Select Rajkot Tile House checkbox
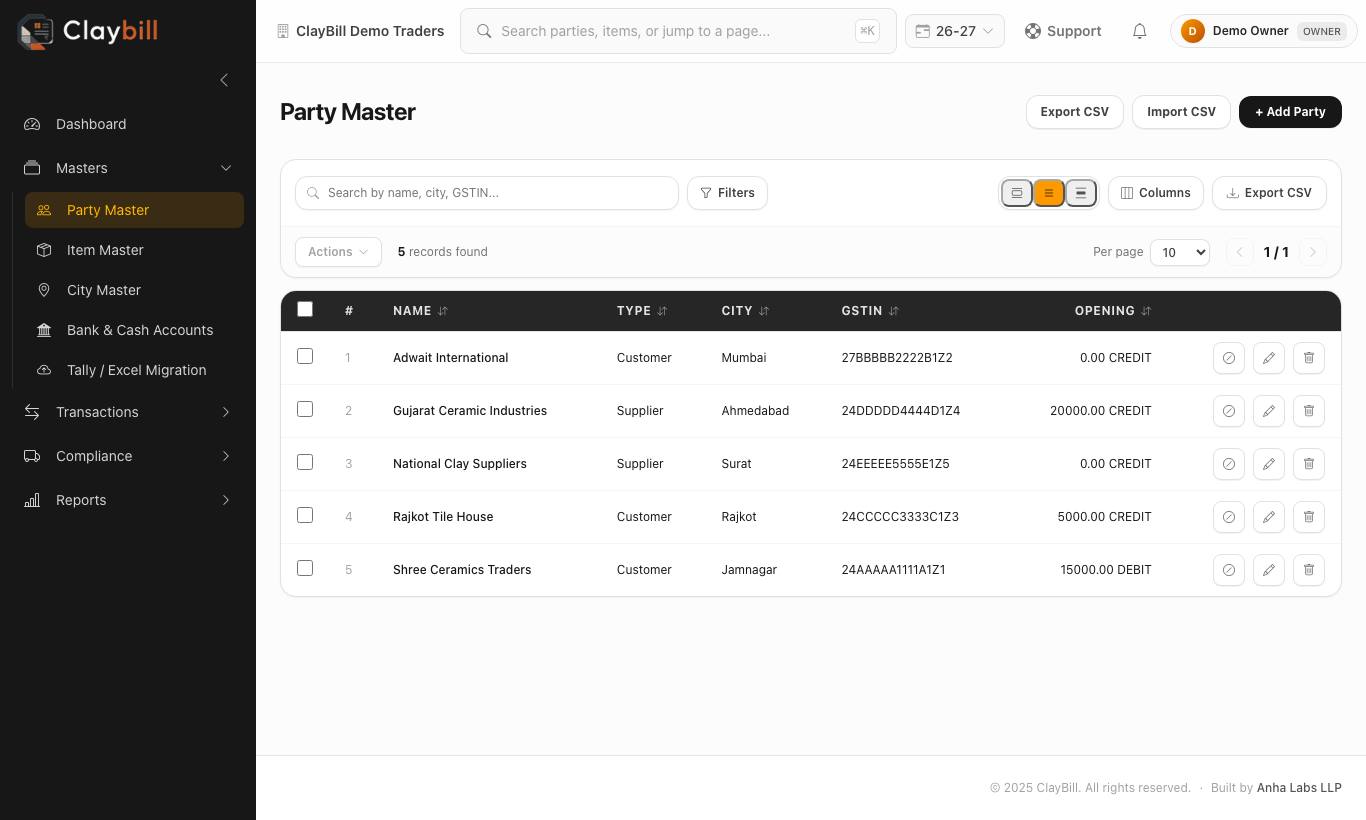Viewport: 1366px width, 820px height. pos(305,515)
